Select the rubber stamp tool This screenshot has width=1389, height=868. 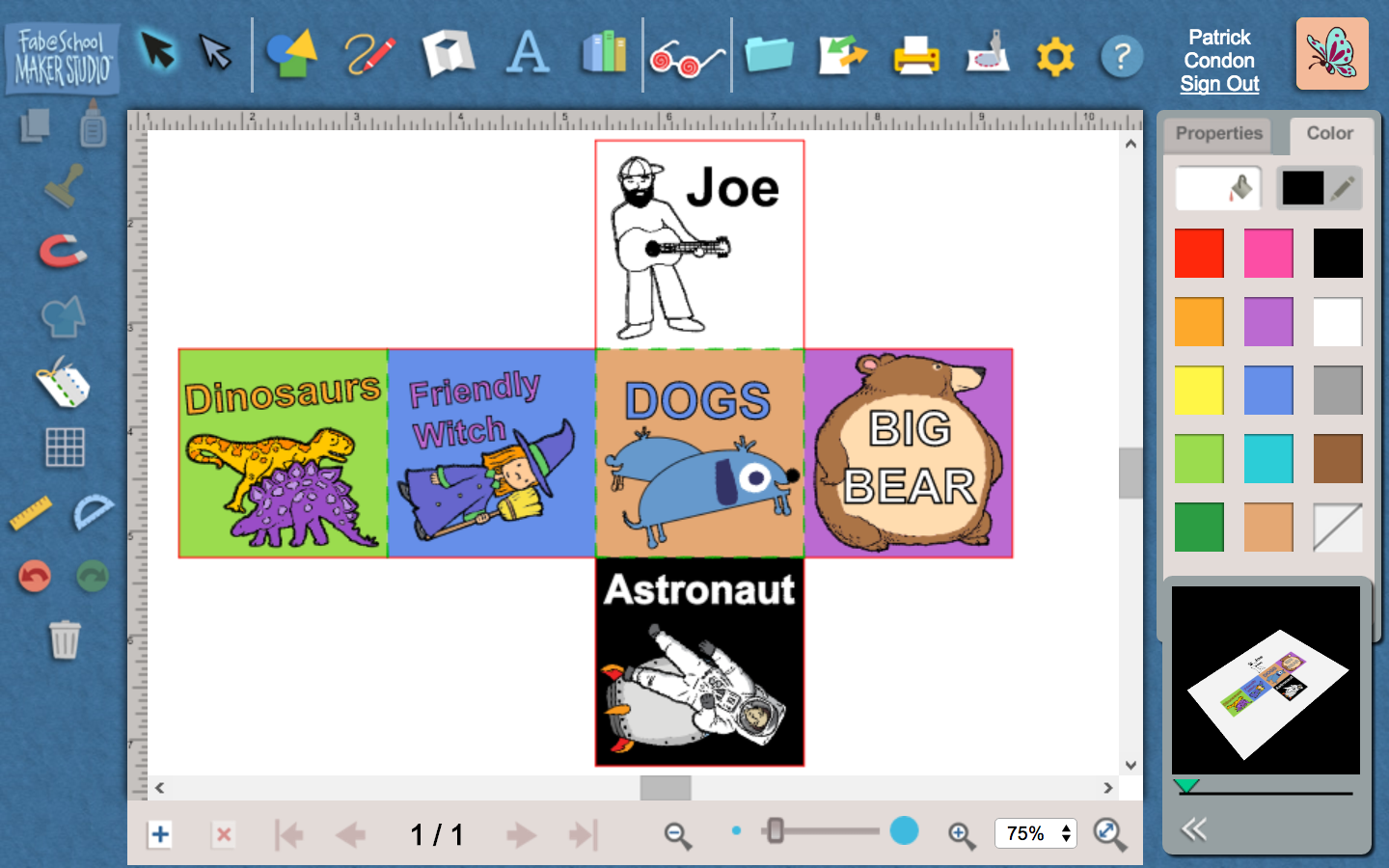[64, 186]
